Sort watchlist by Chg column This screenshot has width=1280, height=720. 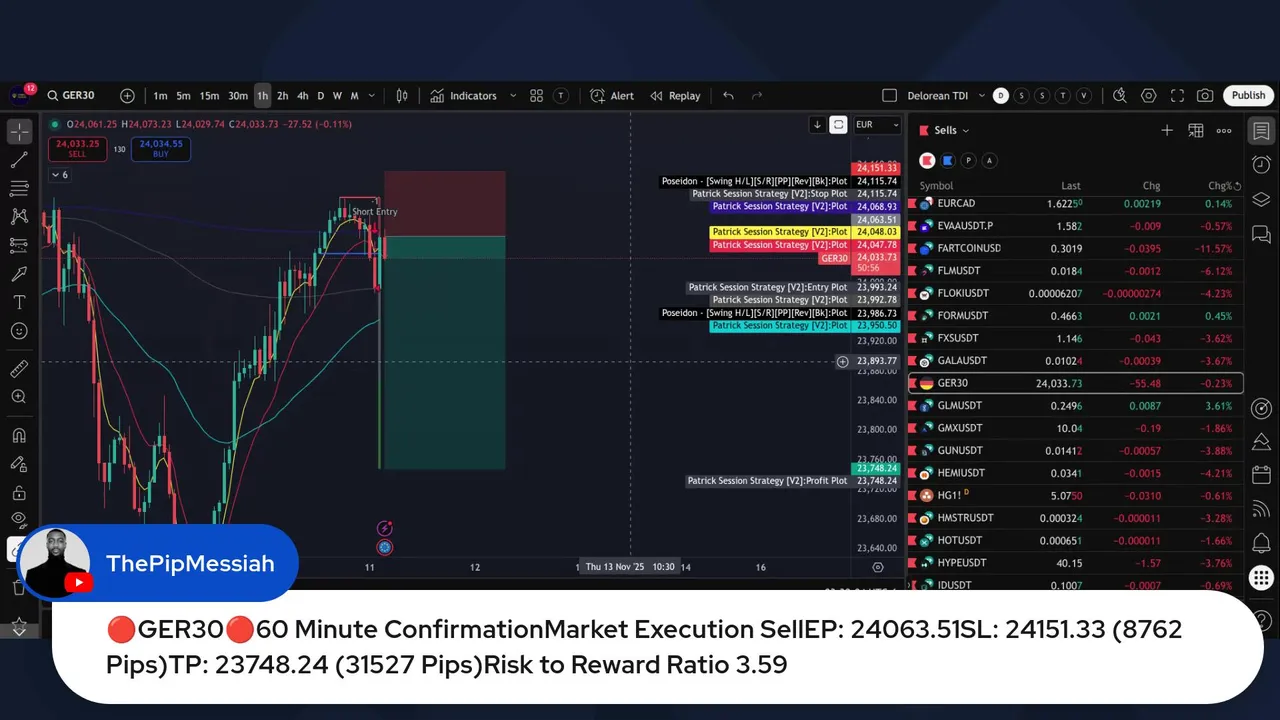tap(1151, 186)
